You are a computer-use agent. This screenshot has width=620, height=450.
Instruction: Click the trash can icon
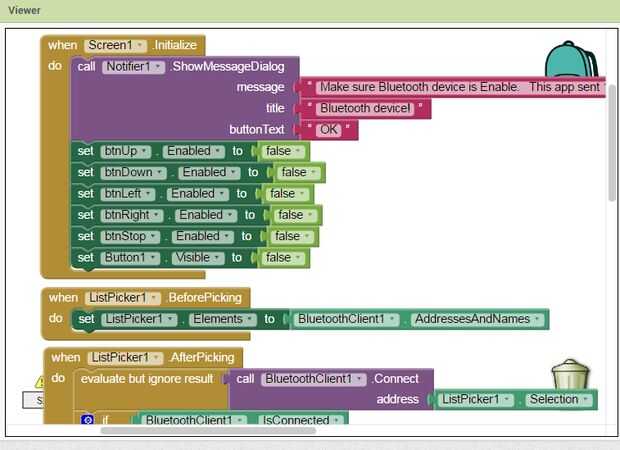(x=571, y=373)
